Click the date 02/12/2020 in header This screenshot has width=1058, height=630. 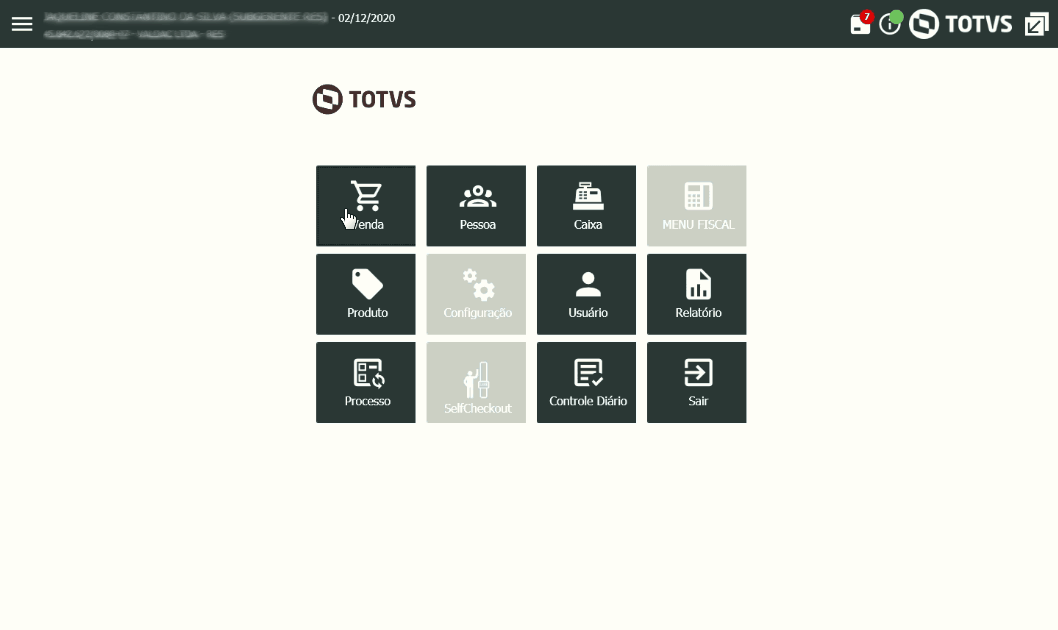[x=366, y=18]
